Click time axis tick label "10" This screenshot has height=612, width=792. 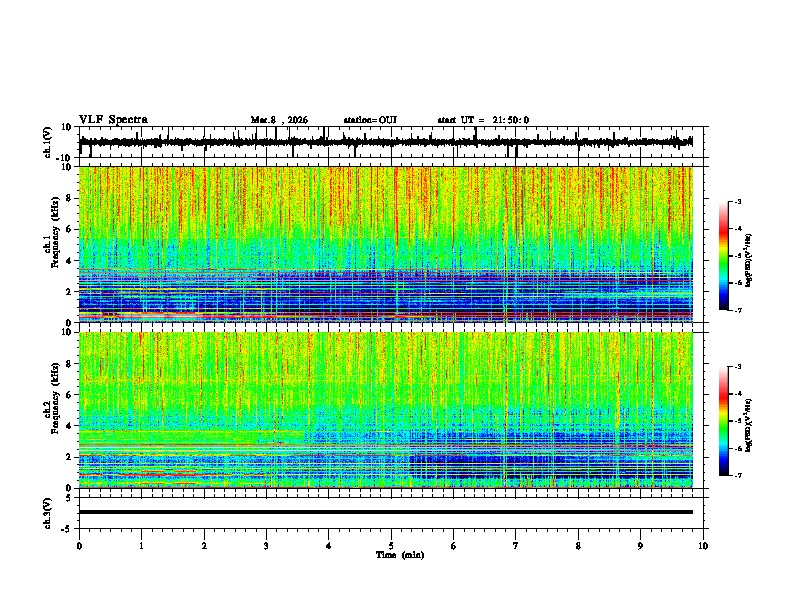(703, 546)
